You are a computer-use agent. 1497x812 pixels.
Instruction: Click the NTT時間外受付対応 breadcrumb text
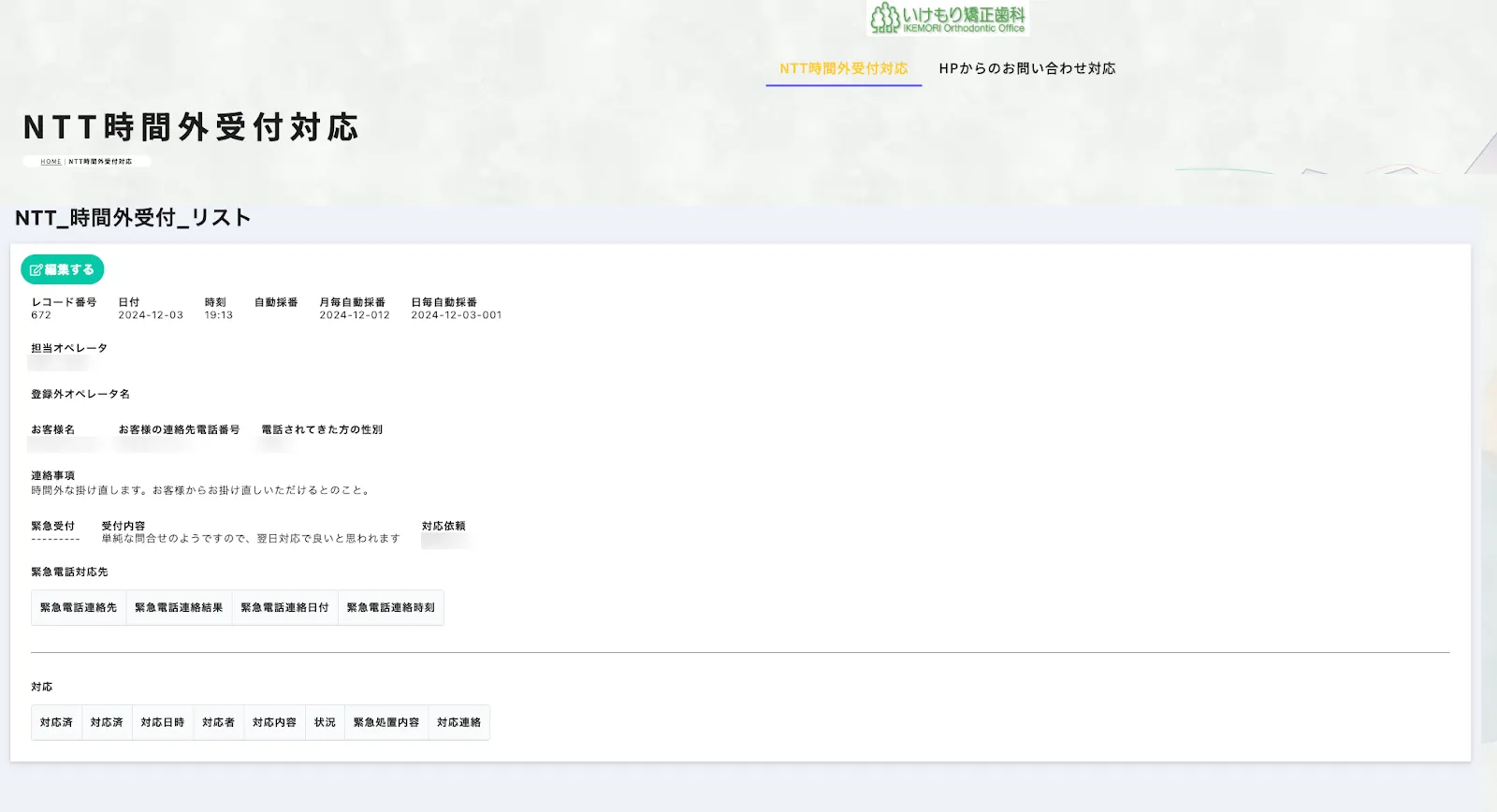pos(100,162)
